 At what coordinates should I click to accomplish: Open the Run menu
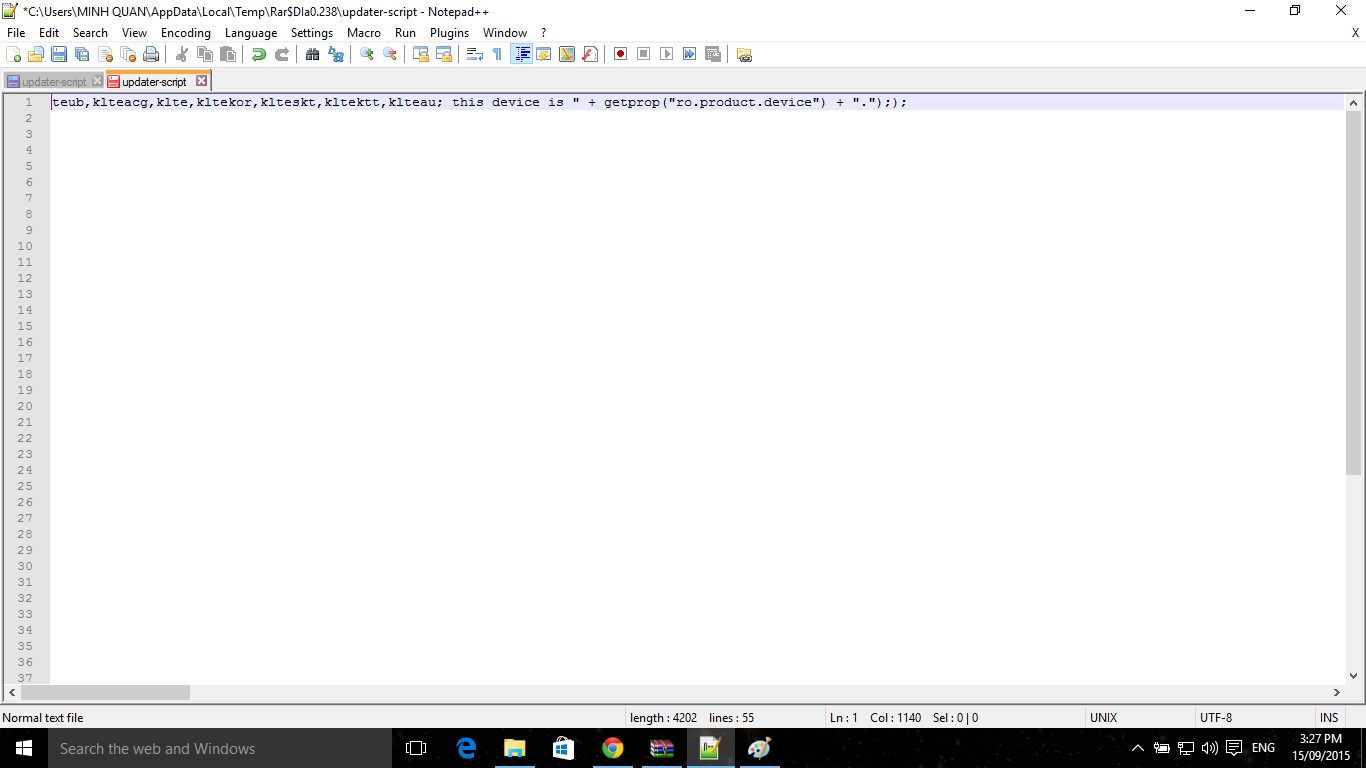point(405,33)
